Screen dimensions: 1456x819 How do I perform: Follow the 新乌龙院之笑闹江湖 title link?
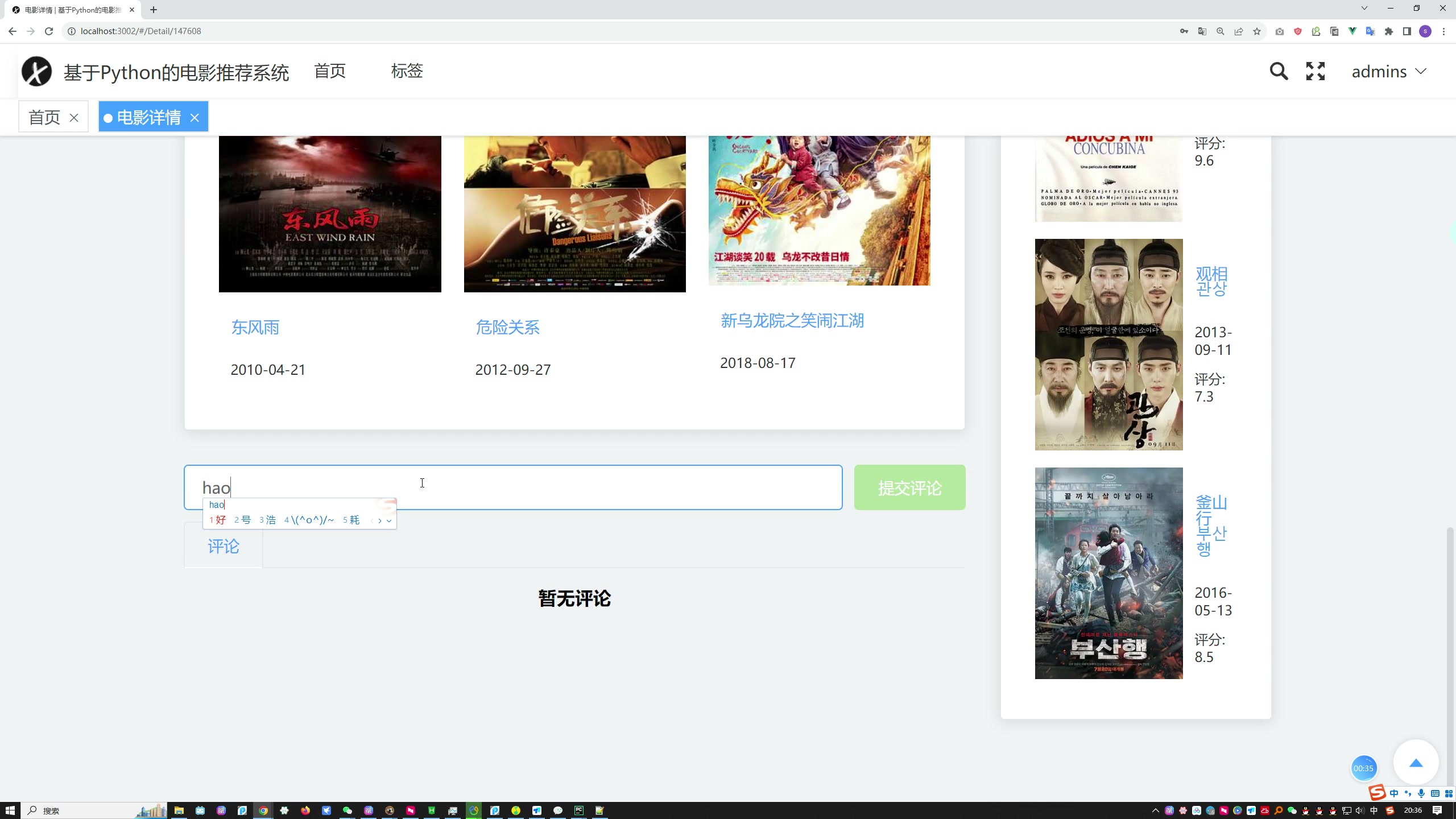pos(792,321)
